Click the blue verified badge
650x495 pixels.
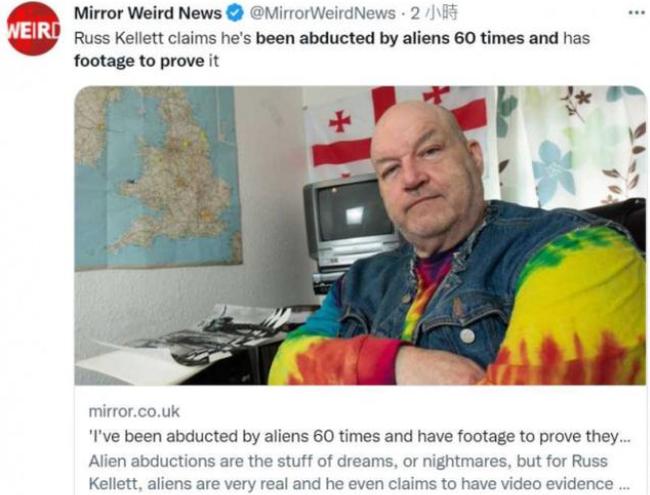(235, 14)
